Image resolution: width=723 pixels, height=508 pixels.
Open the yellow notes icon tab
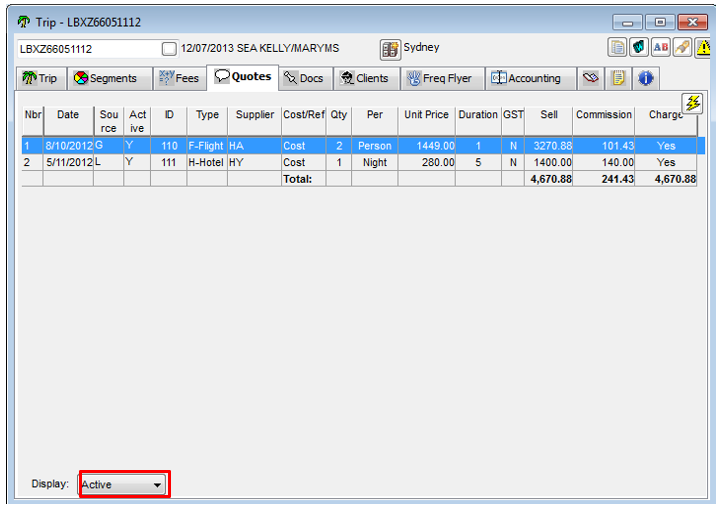tap(618, 78)
